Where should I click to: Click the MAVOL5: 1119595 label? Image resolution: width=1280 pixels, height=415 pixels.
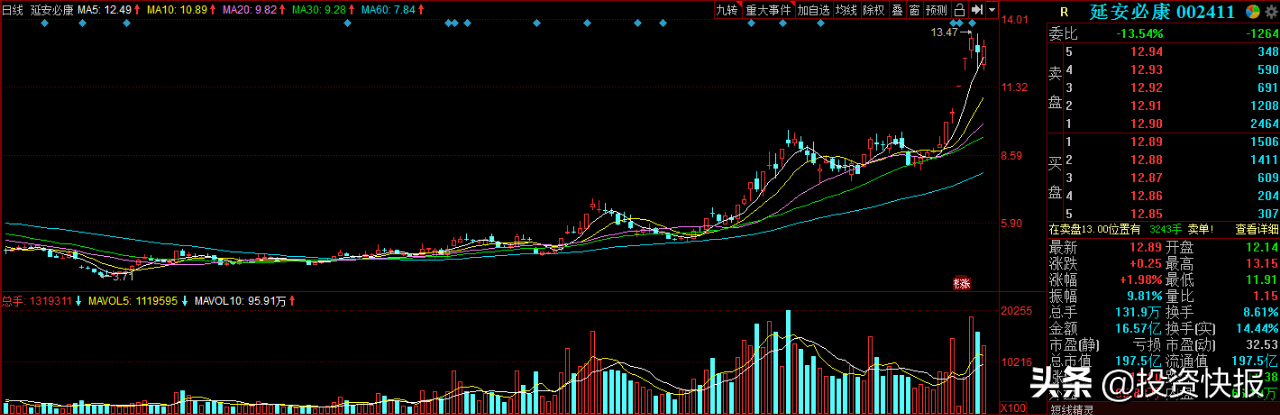tap(134, 300)
